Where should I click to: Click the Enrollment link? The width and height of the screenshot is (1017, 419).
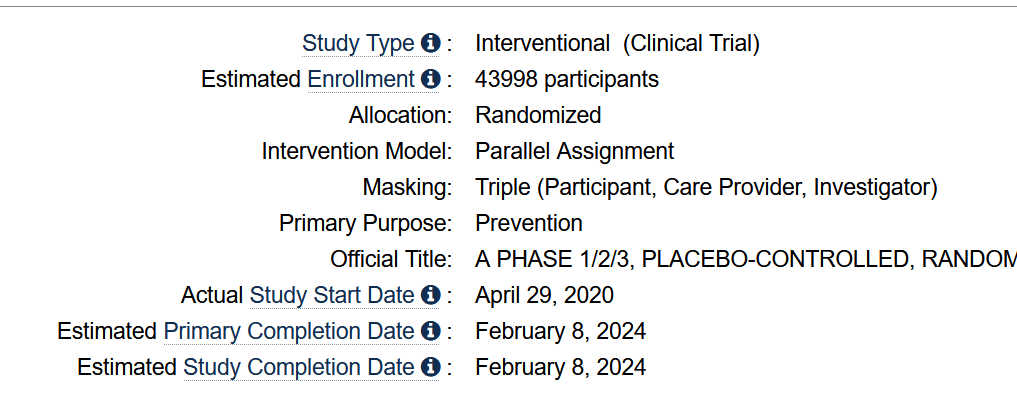361,80
